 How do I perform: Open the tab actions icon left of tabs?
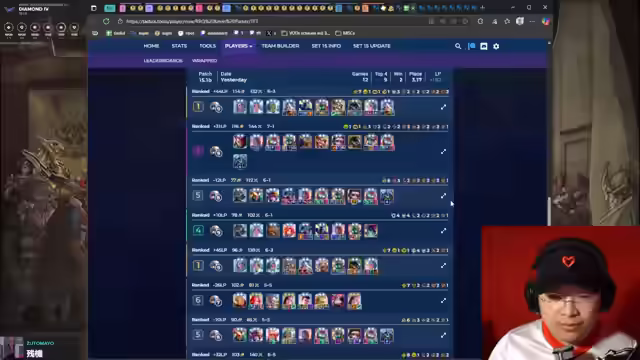(93, 8)
